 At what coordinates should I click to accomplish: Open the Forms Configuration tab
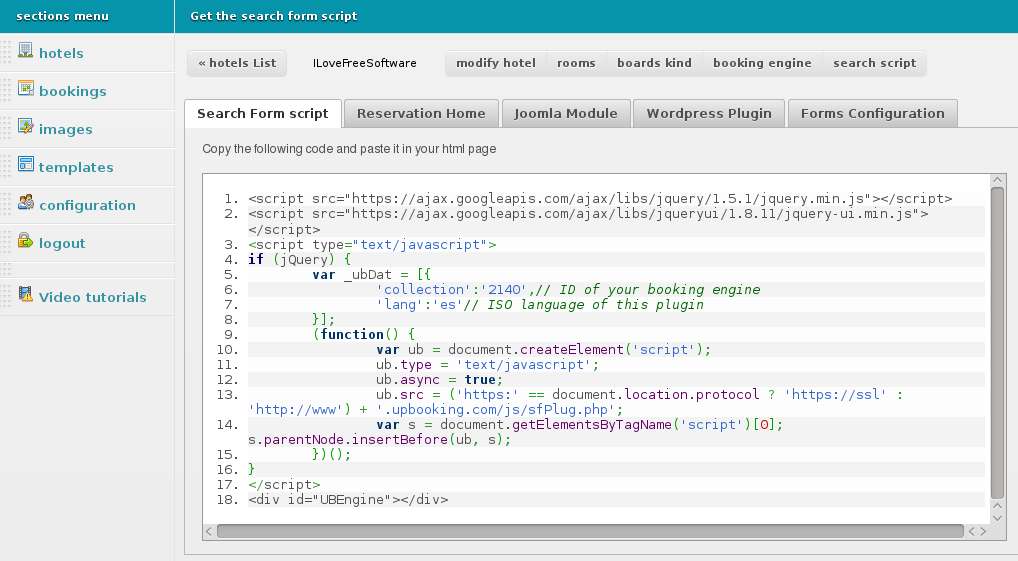pyautogui.click(x=872, y=114)
